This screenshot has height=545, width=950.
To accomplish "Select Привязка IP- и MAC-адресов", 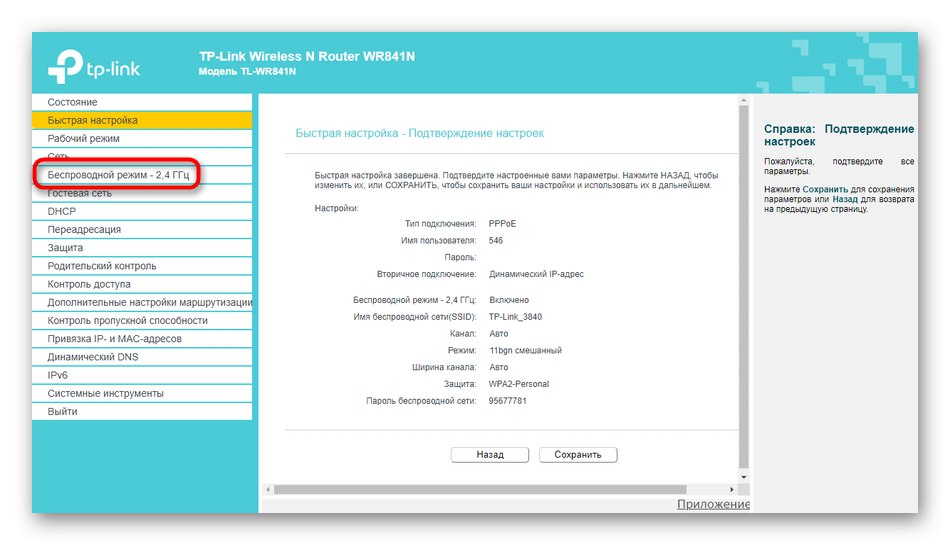I will 142,339.
